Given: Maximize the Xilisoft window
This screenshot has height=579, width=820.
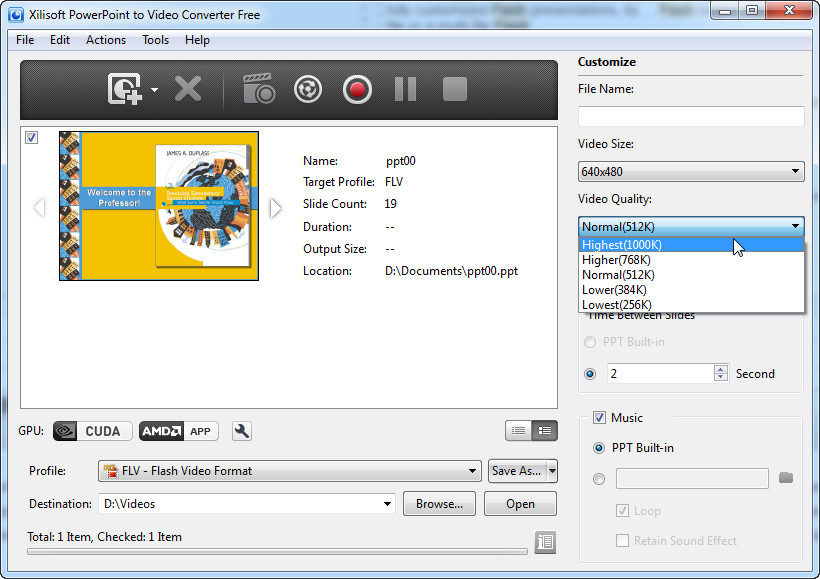Looking at the screenshot, I should pyautogui.click(x=751, y=11).
